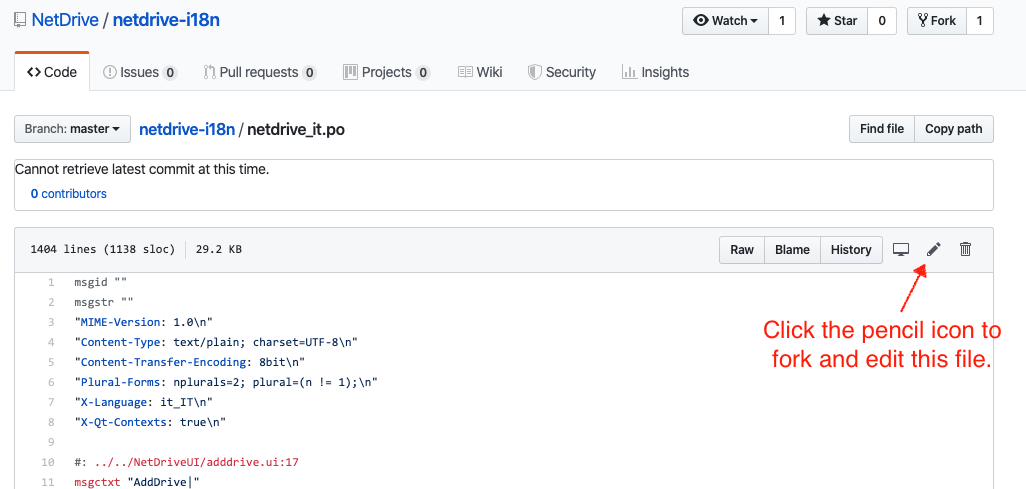
Task: Click the Plural-Forms code line
Action: pos(226,382)
